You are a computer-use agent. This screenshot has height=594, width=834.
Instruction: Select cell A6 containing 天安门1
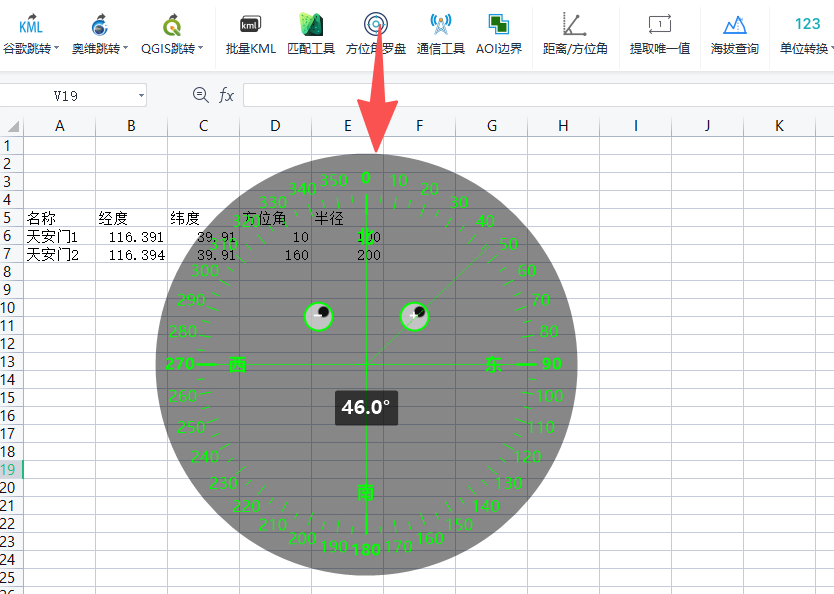point(60,237)
